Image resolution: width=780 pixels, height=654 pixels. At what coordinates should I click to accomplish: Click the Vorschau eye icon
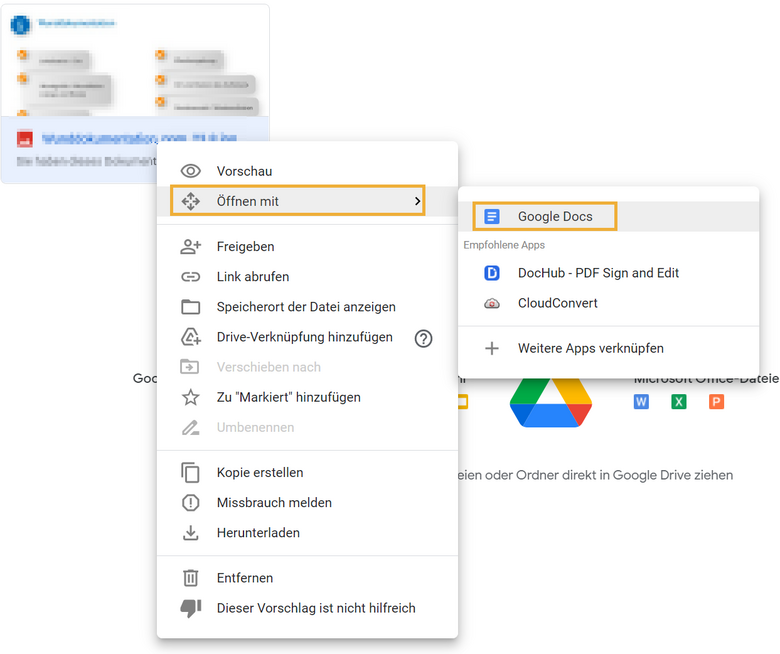pos(191,171)
